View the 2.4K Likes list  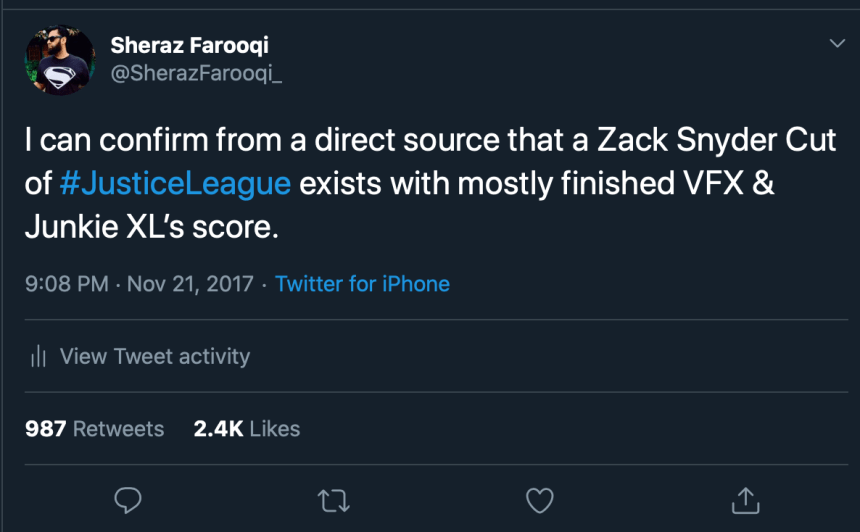pos(246,429)
